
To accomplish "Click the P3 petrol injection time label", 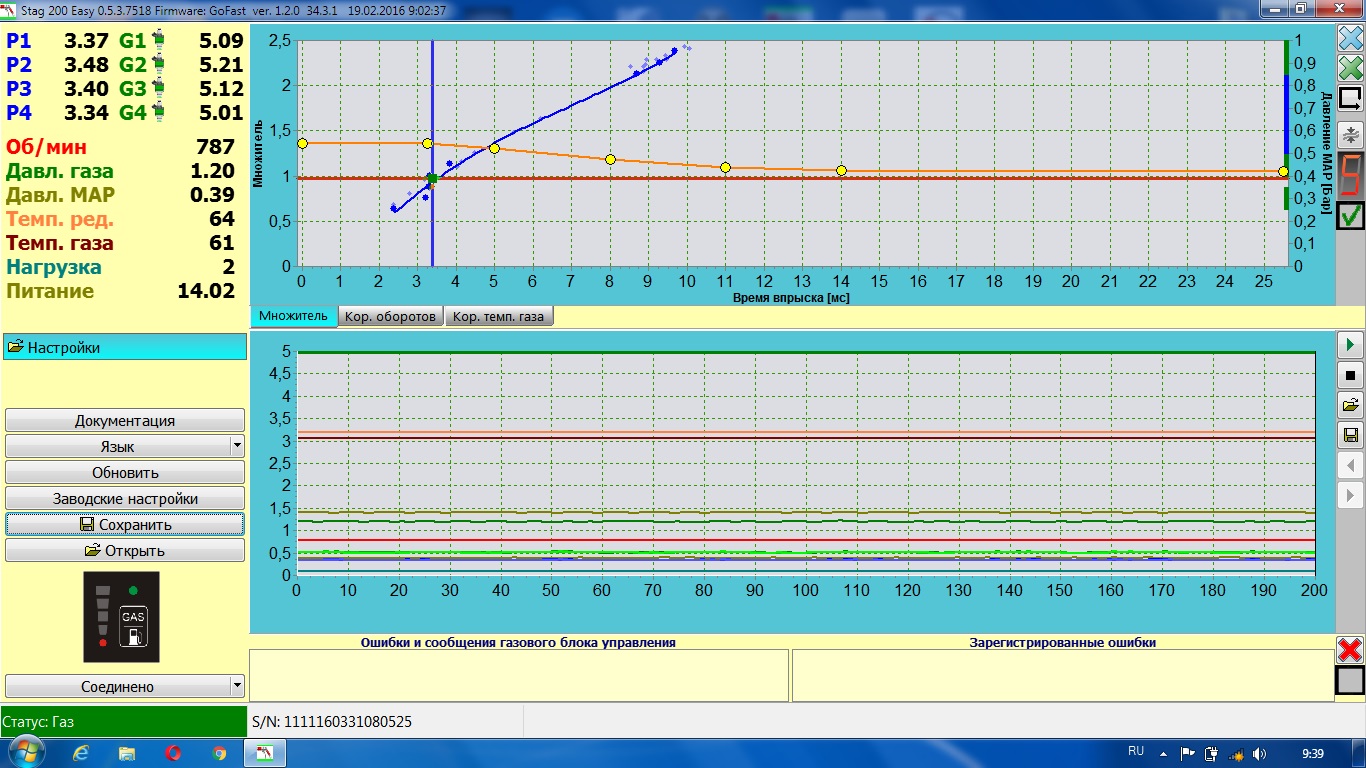I will pyautogui.click(x=19, y=89).
